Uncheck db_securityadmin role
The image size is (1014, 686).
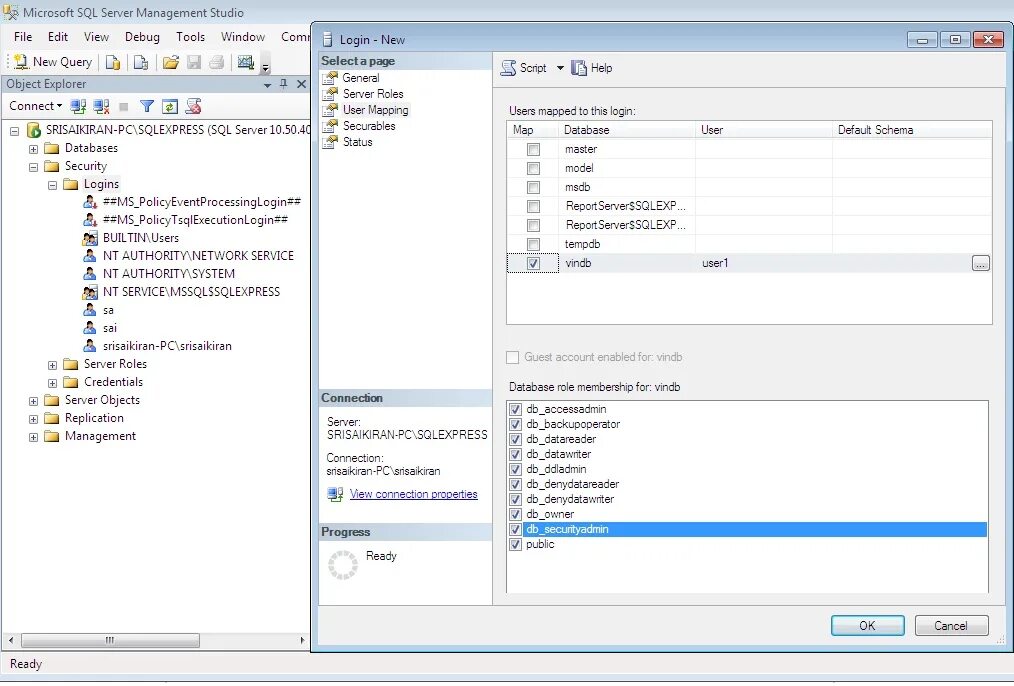coord(515,530)
